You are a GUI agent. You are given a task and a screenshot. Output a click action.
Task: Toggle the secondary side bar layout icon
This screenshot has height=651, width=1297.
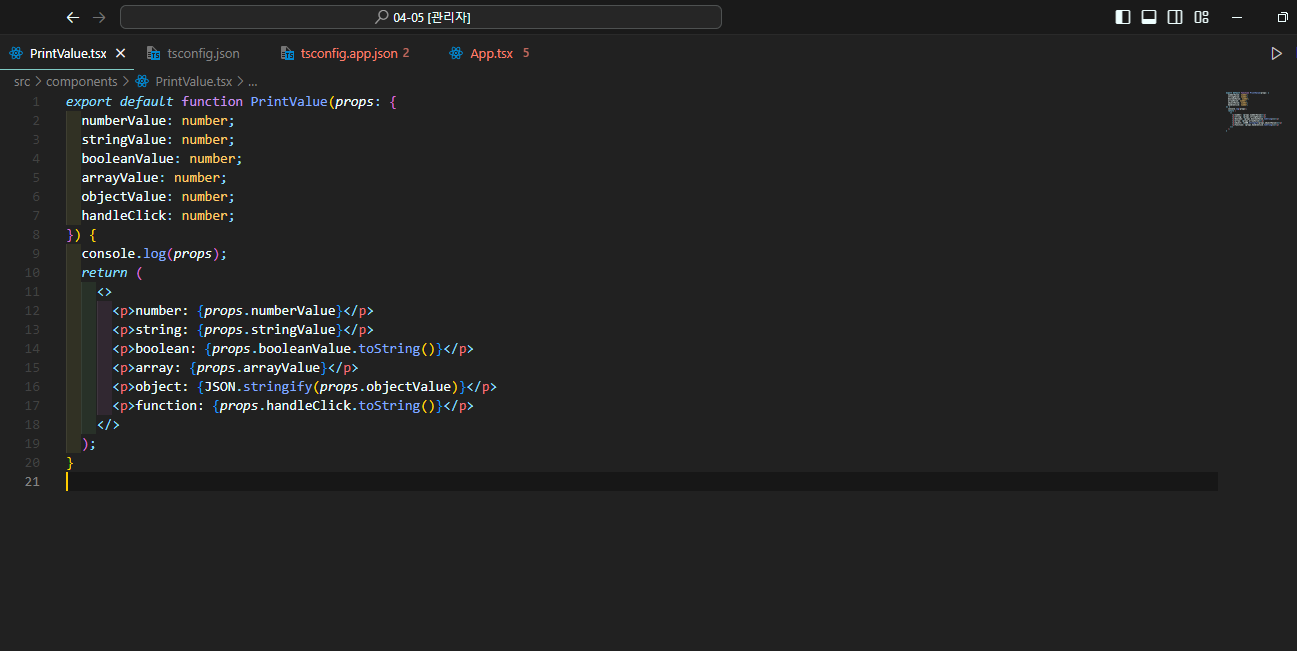[1175, 17]
